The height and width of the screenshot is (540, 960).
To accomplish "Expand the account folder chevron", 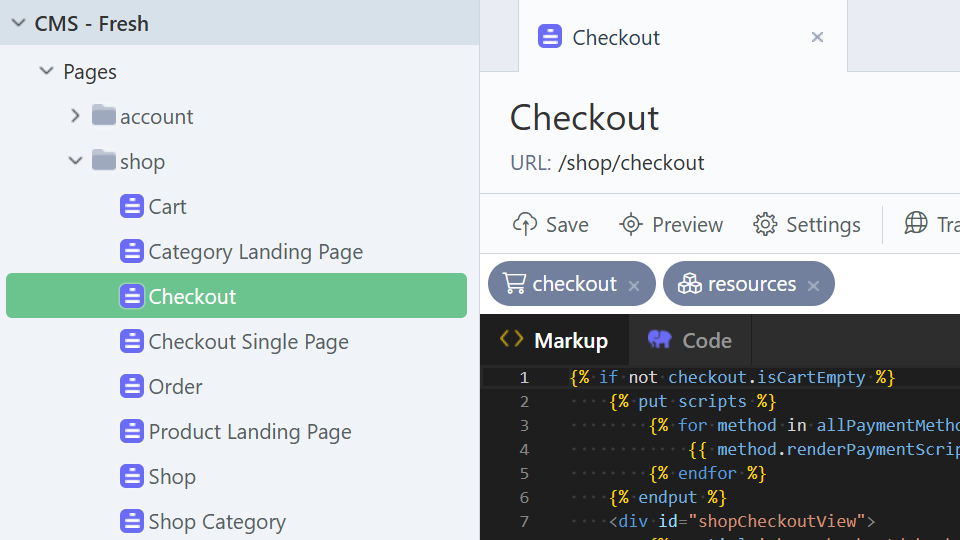I will pos(75,116).
